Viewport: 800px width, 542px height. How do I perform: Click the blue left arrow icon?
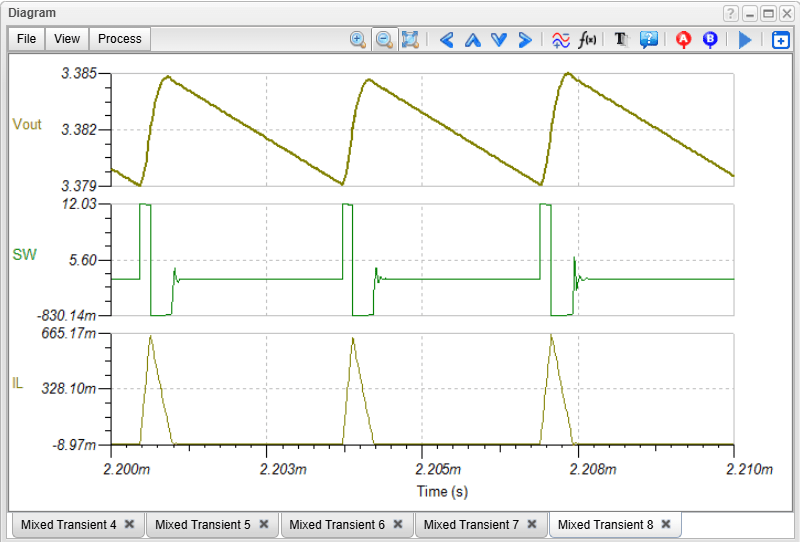[x=446, y=39]
